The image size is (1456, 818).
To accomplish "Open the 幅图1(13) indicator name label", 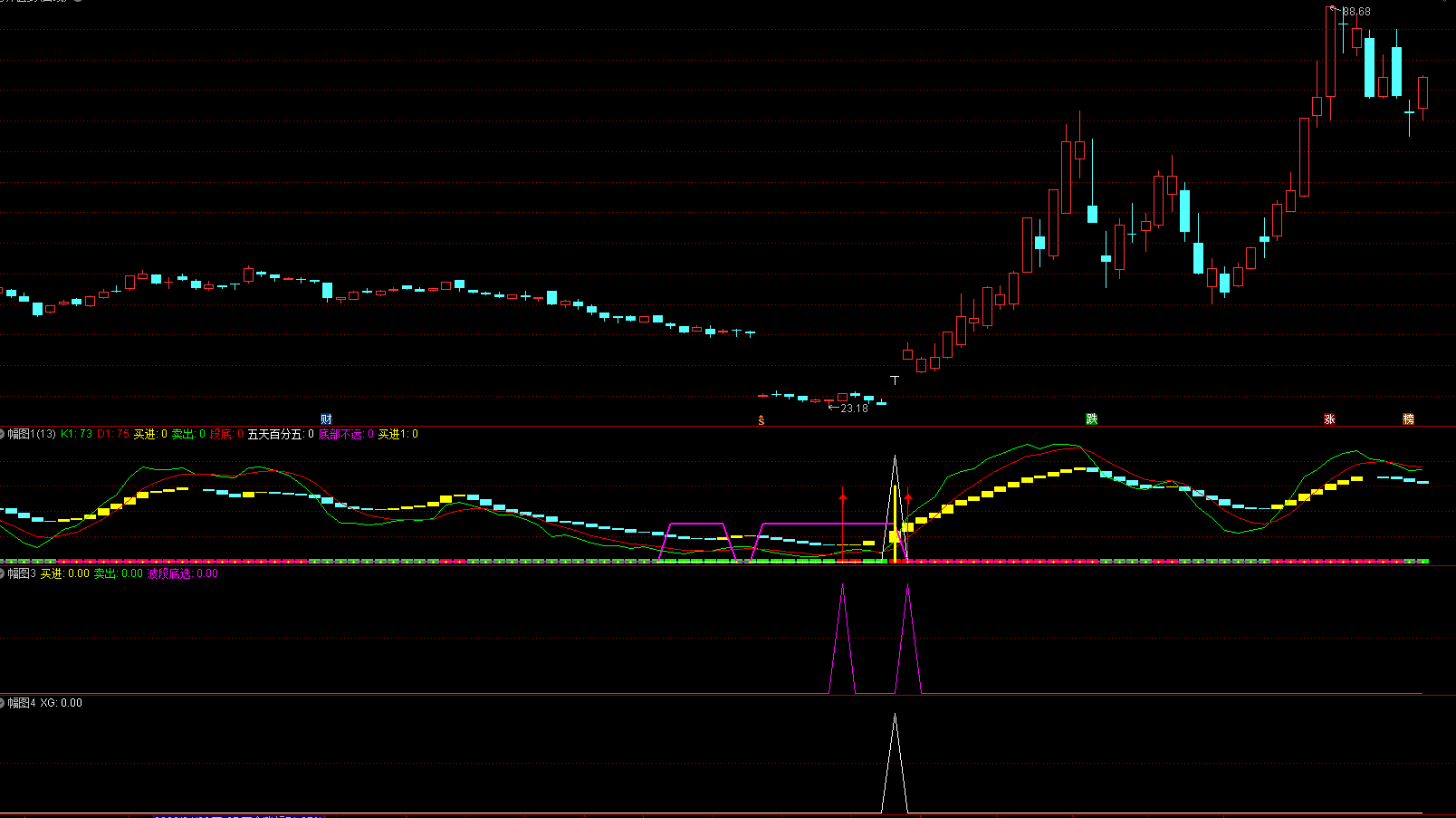I will (x=32, y=435).
